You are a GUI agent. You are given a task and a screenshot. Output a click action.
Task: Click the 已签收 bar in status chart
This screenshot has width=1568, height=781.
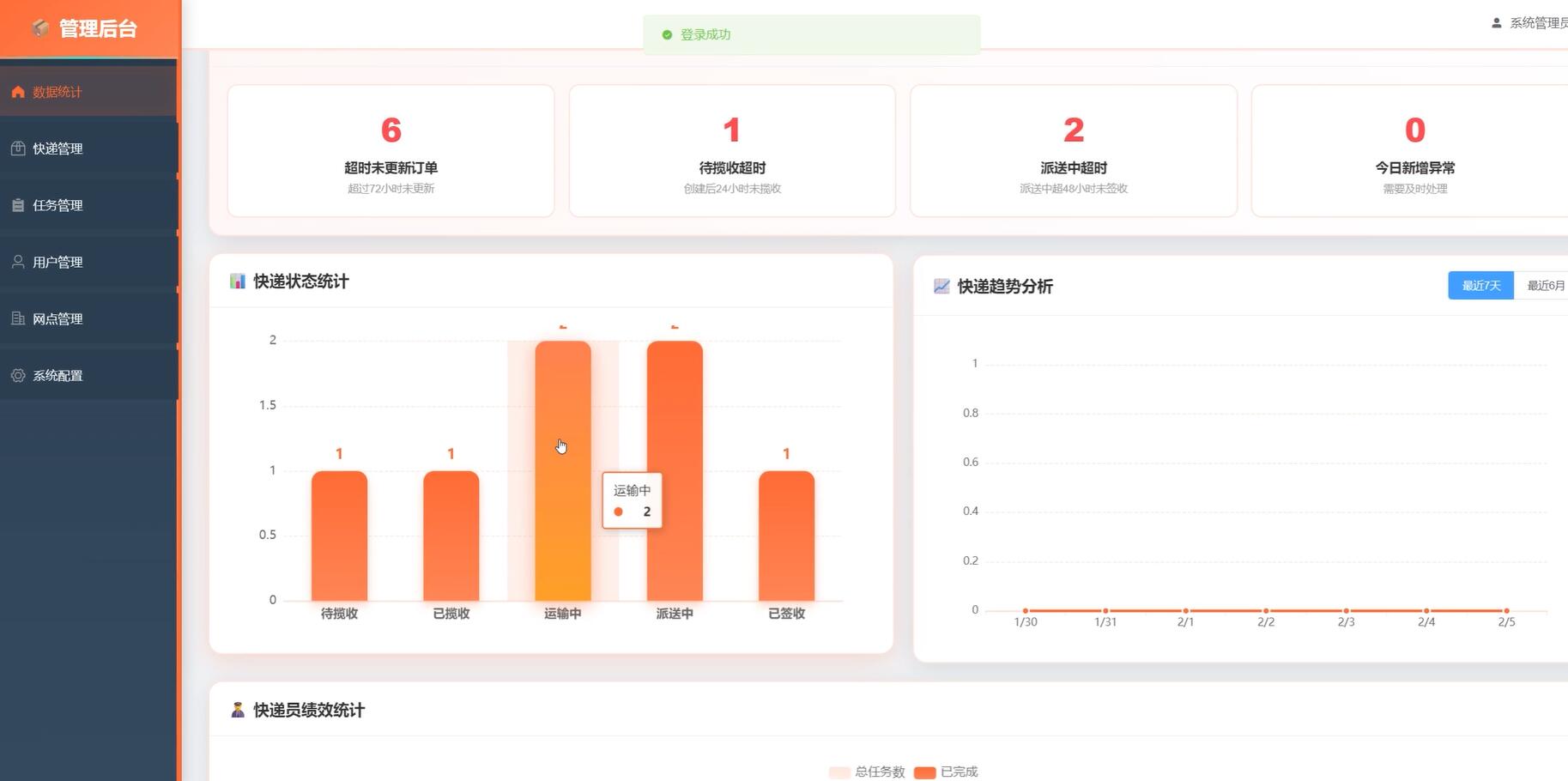tap(786, 536)
